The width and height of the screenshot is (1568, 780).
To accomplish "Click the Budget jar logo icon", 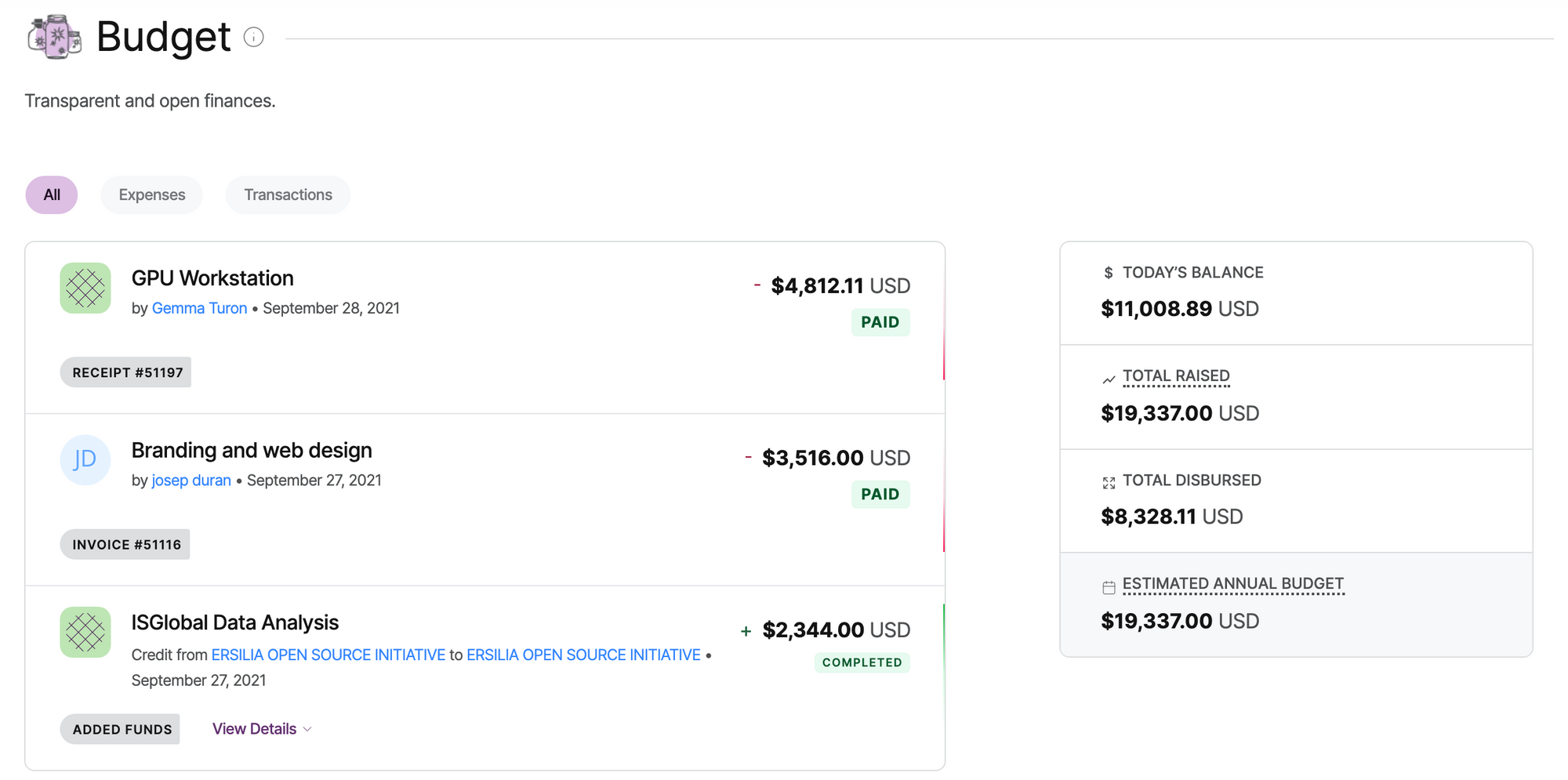I will point(54,37).
